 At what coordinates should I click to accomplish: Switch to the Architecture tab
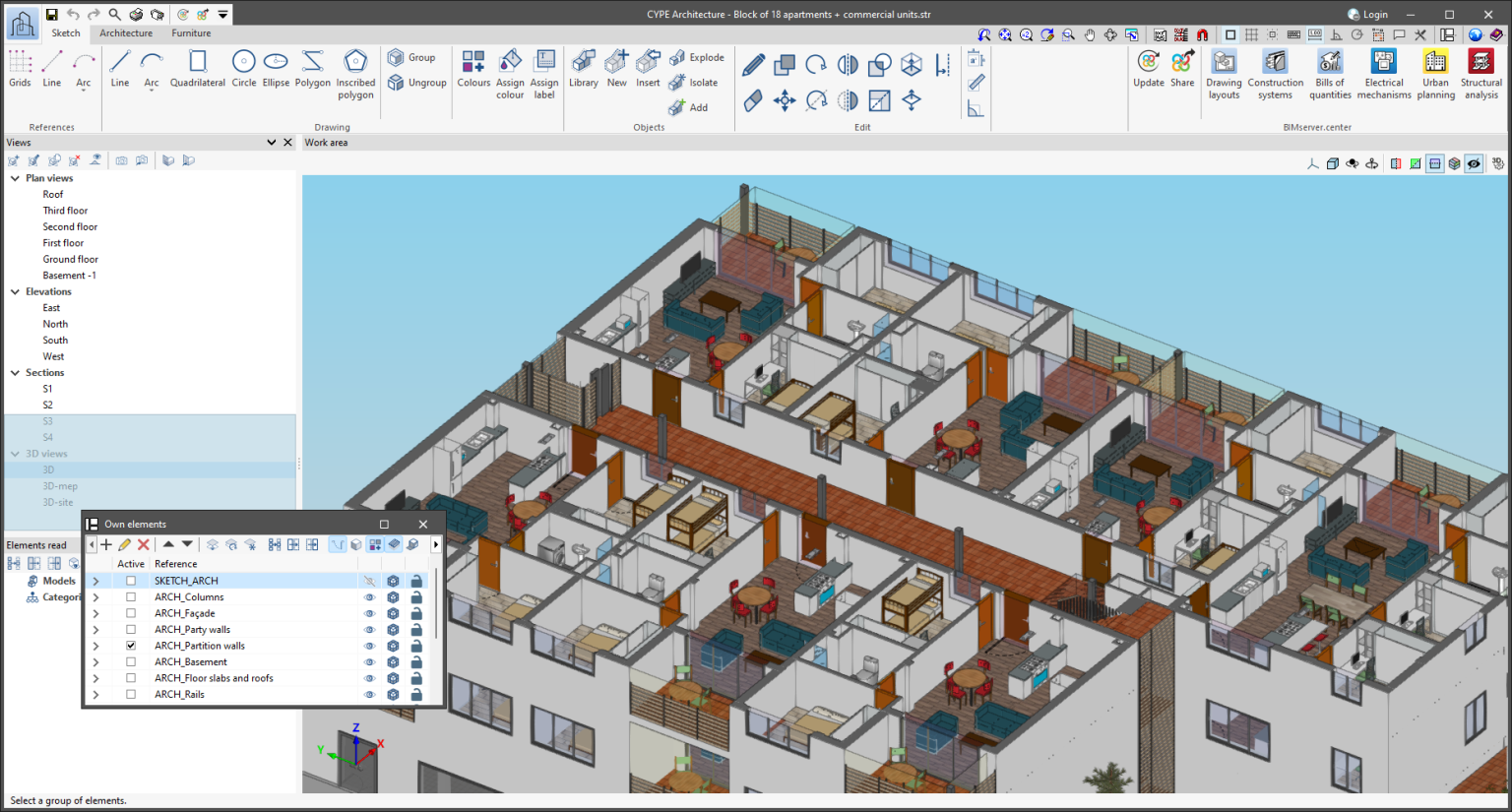pos(126,33)
